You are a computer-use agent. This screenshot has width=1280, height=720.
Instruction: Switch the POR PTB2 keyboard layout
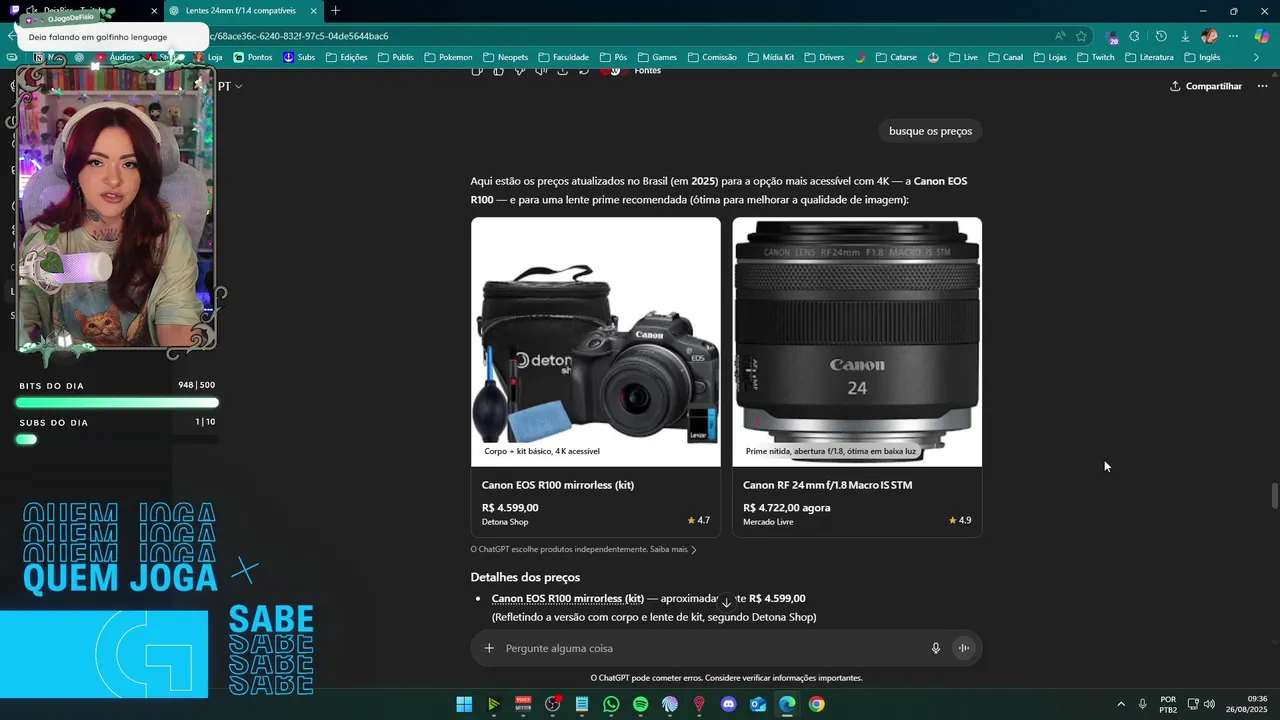coord(1168,704)
